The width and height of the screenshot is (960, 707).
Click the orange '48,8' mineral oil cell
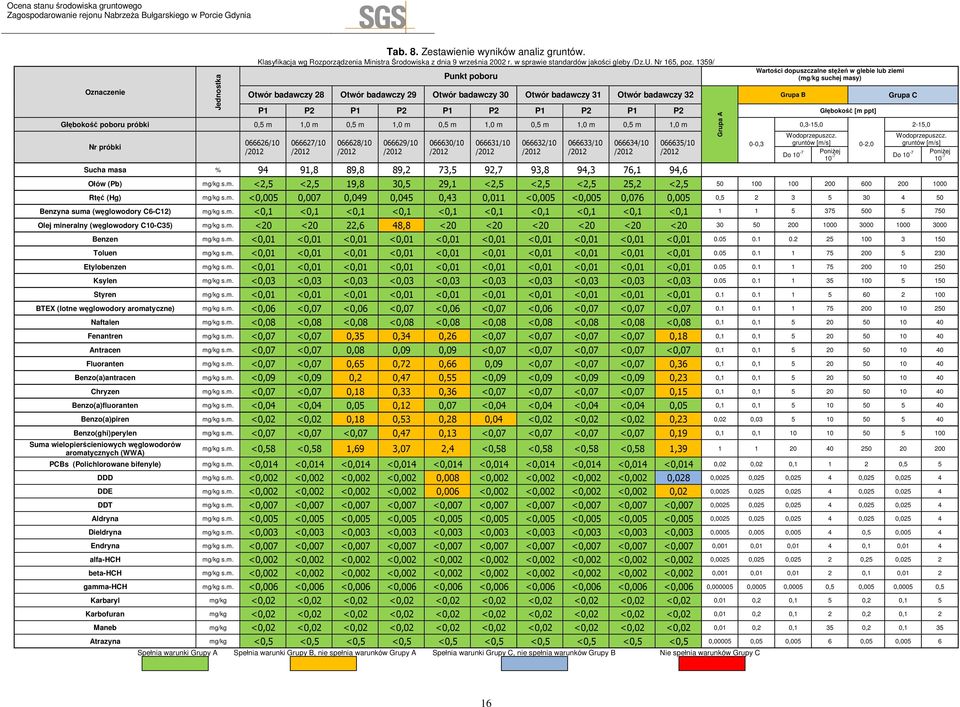click(x=401, y=225)
